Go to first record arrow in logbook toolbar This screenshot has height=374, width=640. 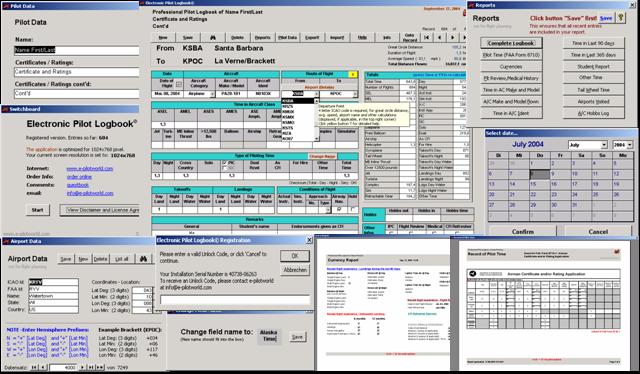click(x=427, y=38)
